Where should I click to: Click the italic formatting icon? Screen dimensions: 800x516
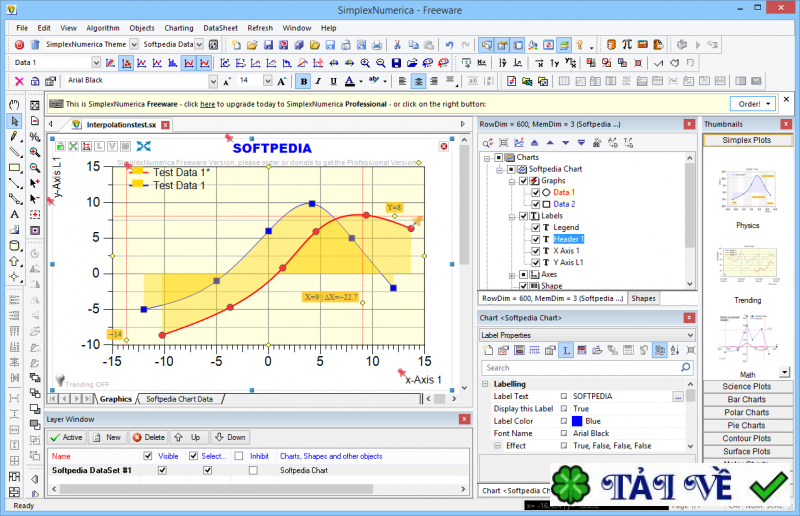pyautogui.click(x=317, y=81)
